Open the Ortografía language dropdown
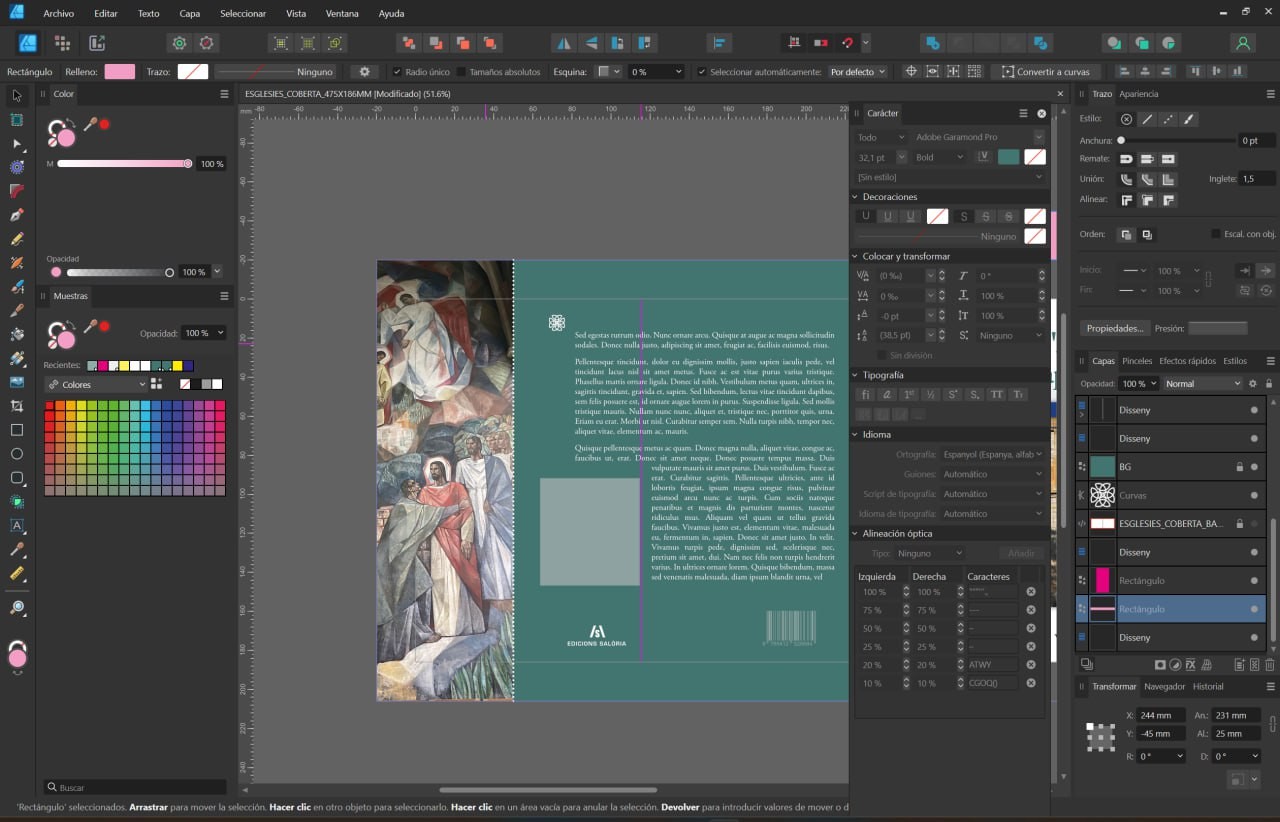 click(x=992, y=454)
